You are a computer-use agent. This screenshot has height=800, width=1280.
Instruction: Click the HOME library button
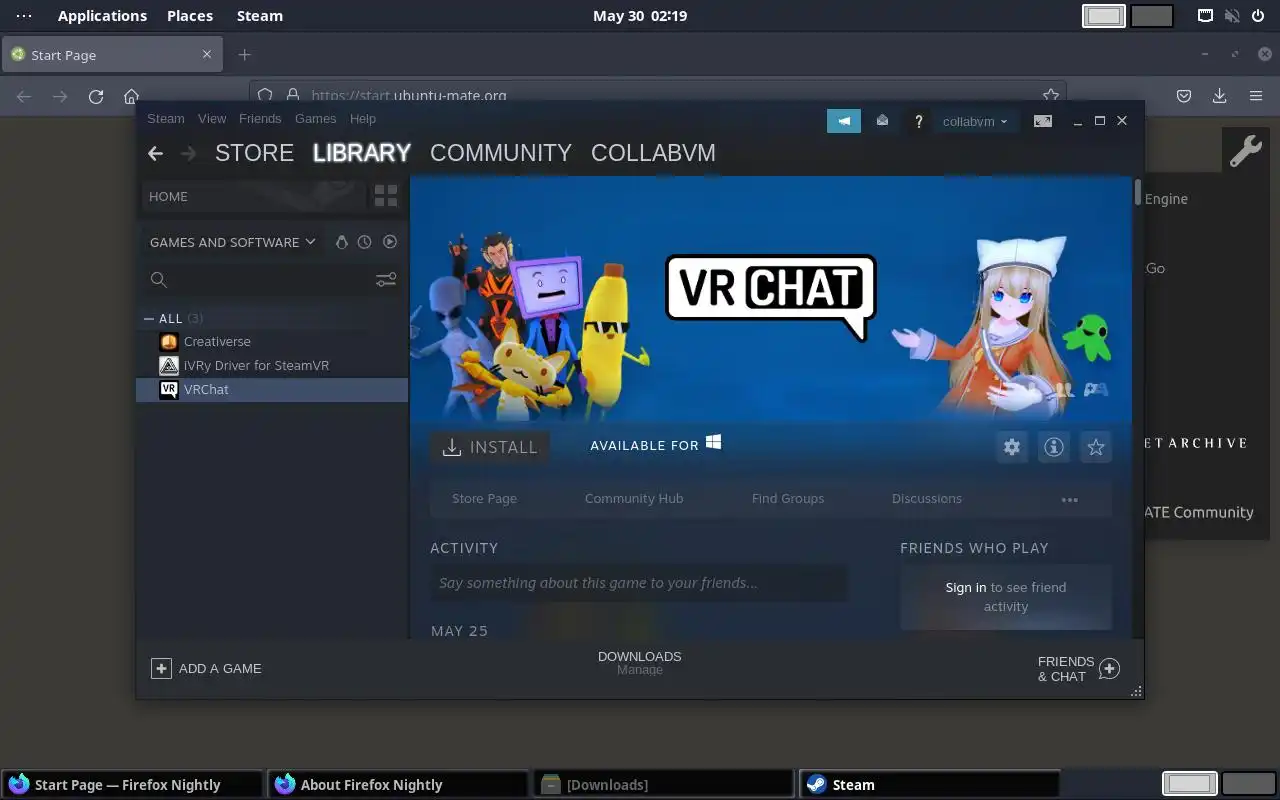[x=254, y=196]
